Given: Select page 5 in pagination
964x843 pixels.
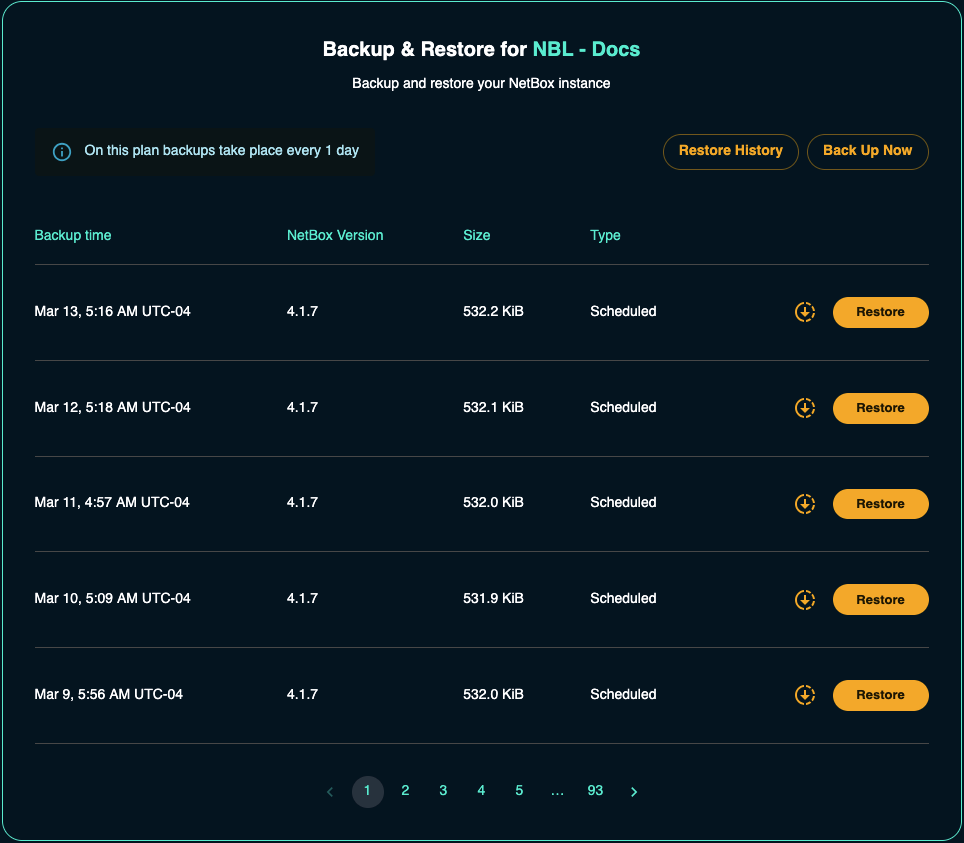Looking at the screenshot, I should coord(519,791).
